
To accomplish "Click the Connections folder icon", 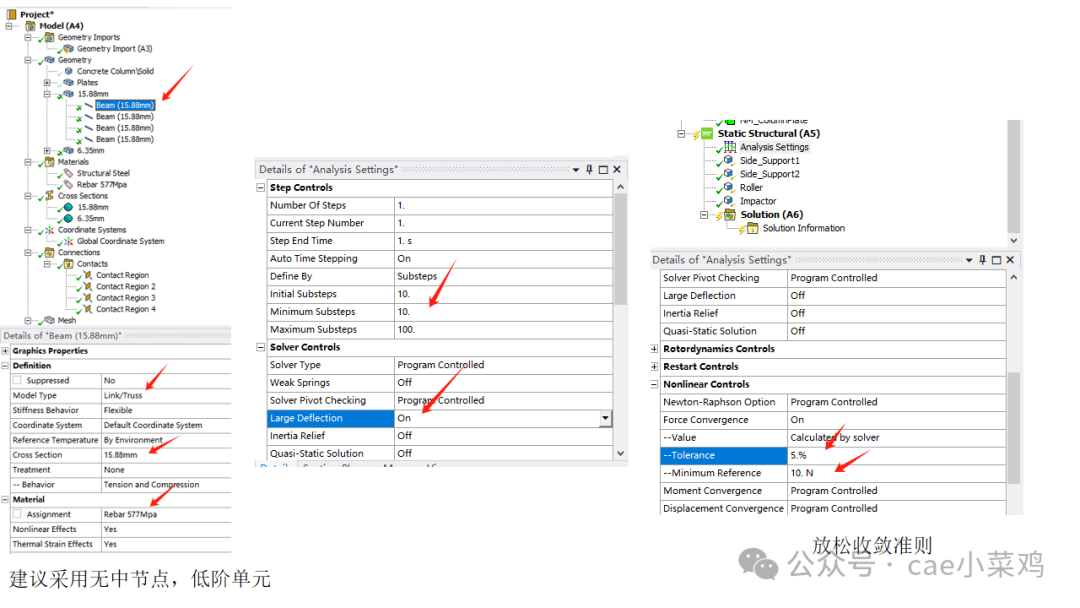I will tap(50, 253).
